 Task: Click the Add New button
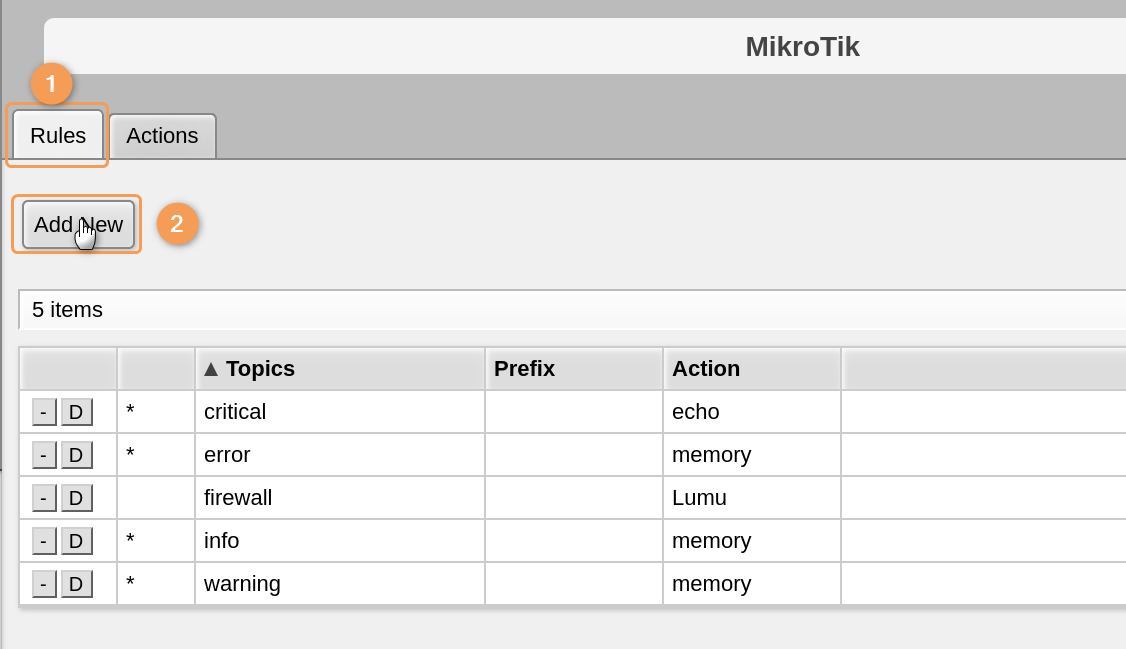78,225
